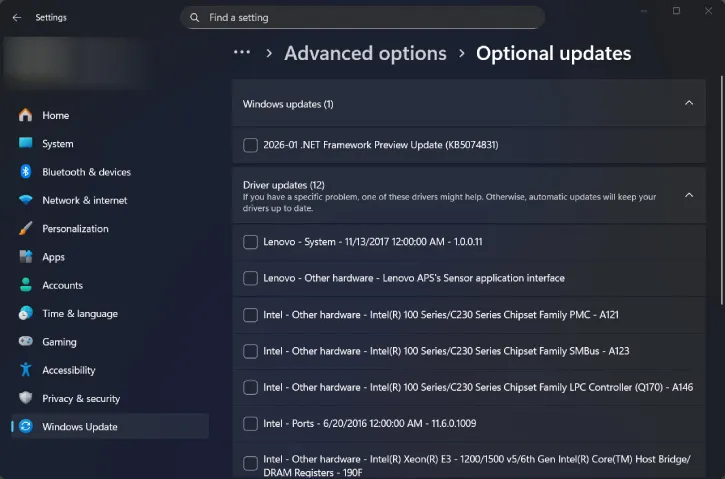Open the Personalization page
The height and width of the screenshot is (479, 725).
coord(110,228)
